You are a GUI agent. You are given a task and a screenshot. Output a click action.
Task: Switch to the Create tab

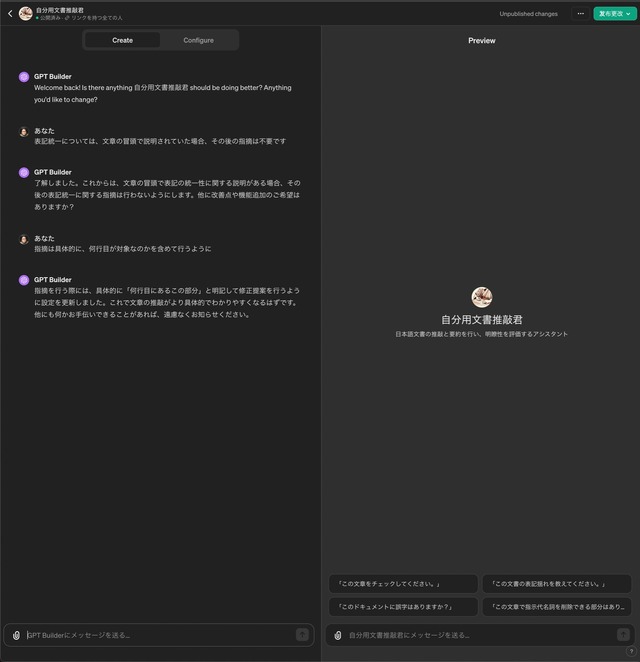[x=122, y=40]
